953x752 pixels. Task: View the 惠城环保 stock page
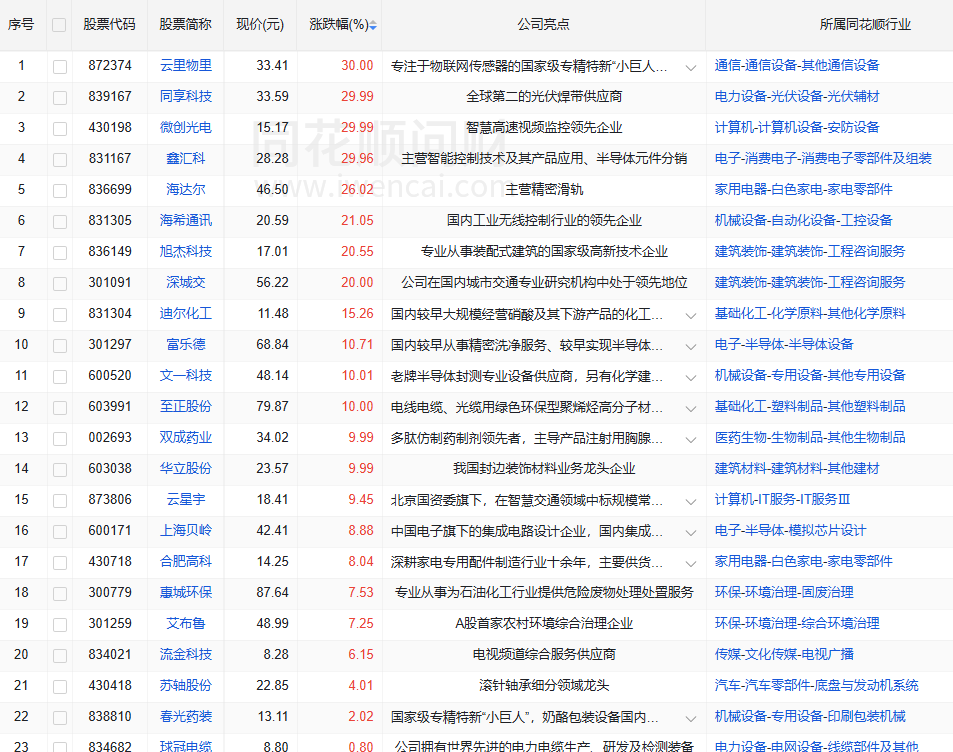click(x=186, y=592)
